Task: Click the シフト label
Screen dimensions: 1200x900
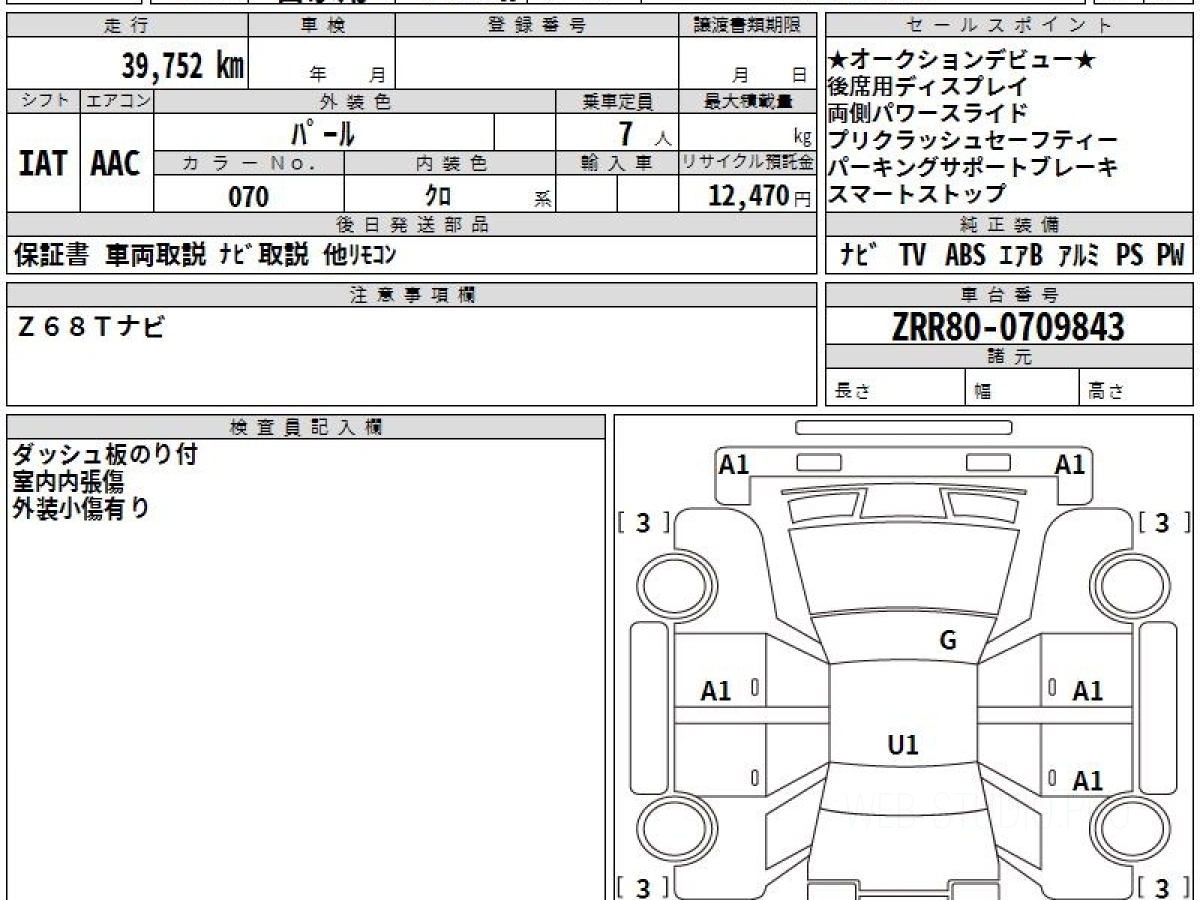Action: (43, 101)
